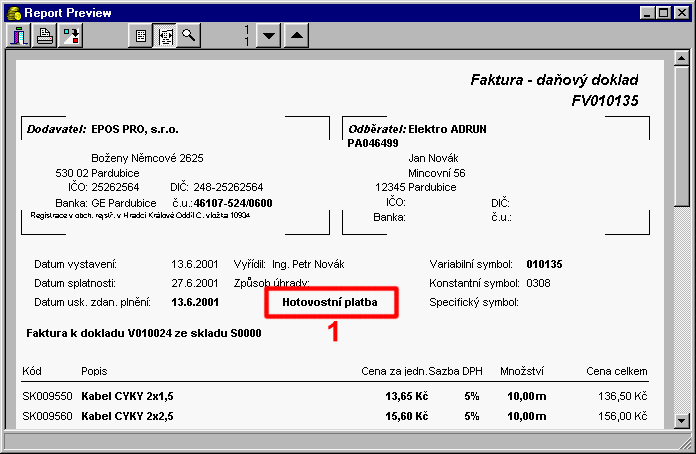The width and height of the screenshot is (696, 454).
Task: Maximize the Report Preview window
Action: click(x=665, y=13)
